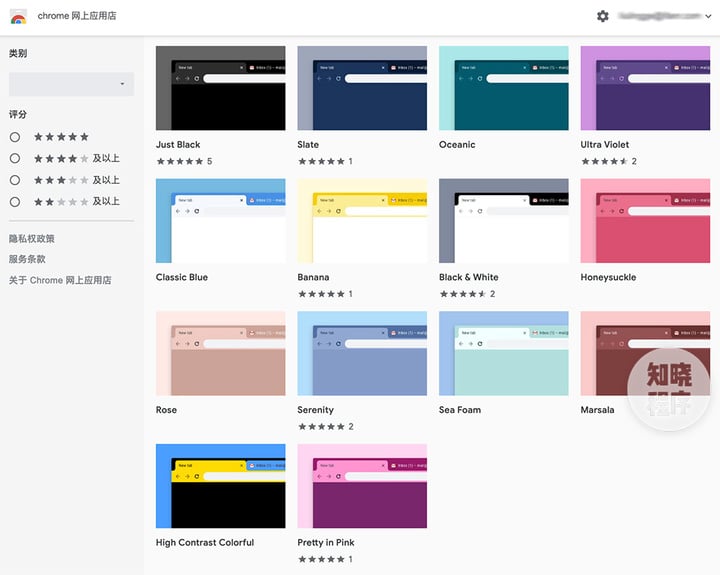Select the three stars 及以上 radio button
Image resolution: width=720 pixels, height=575 pixels.
click(15, 180)
